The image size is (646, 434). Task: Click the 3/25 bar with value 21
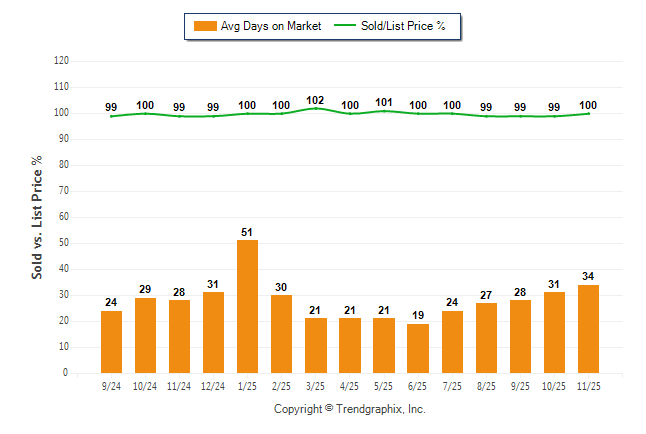coord(315,345)
